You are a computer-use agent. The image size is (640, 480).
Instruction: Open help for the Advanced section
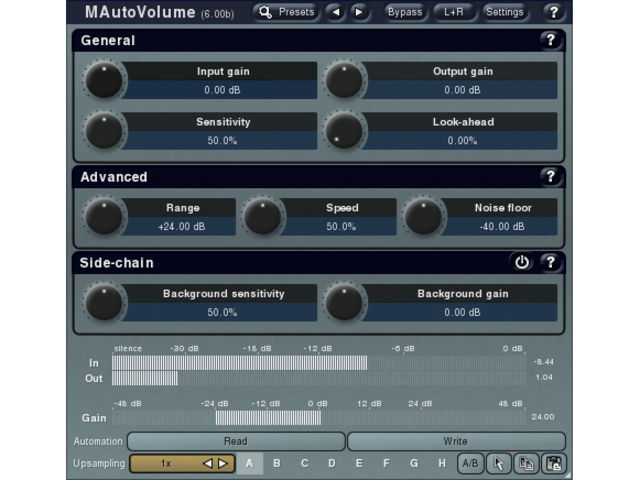(x=550, y=176)
